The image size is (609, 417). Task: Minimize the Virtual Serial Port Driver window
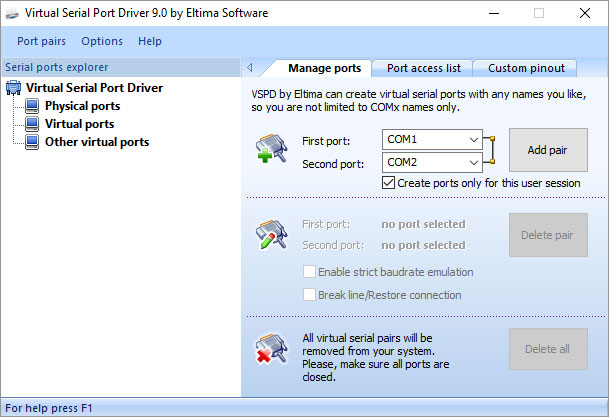tap(494, 13)
